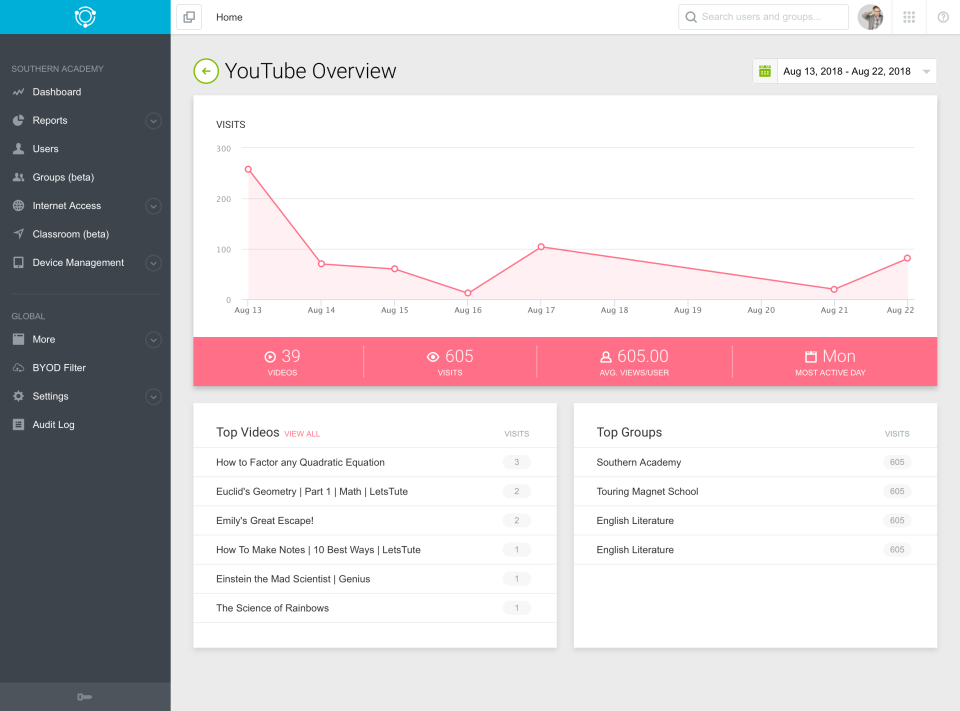Click the calendar icon beside Mon
This screenshot has height=711, width=960.
pos(811,356)
